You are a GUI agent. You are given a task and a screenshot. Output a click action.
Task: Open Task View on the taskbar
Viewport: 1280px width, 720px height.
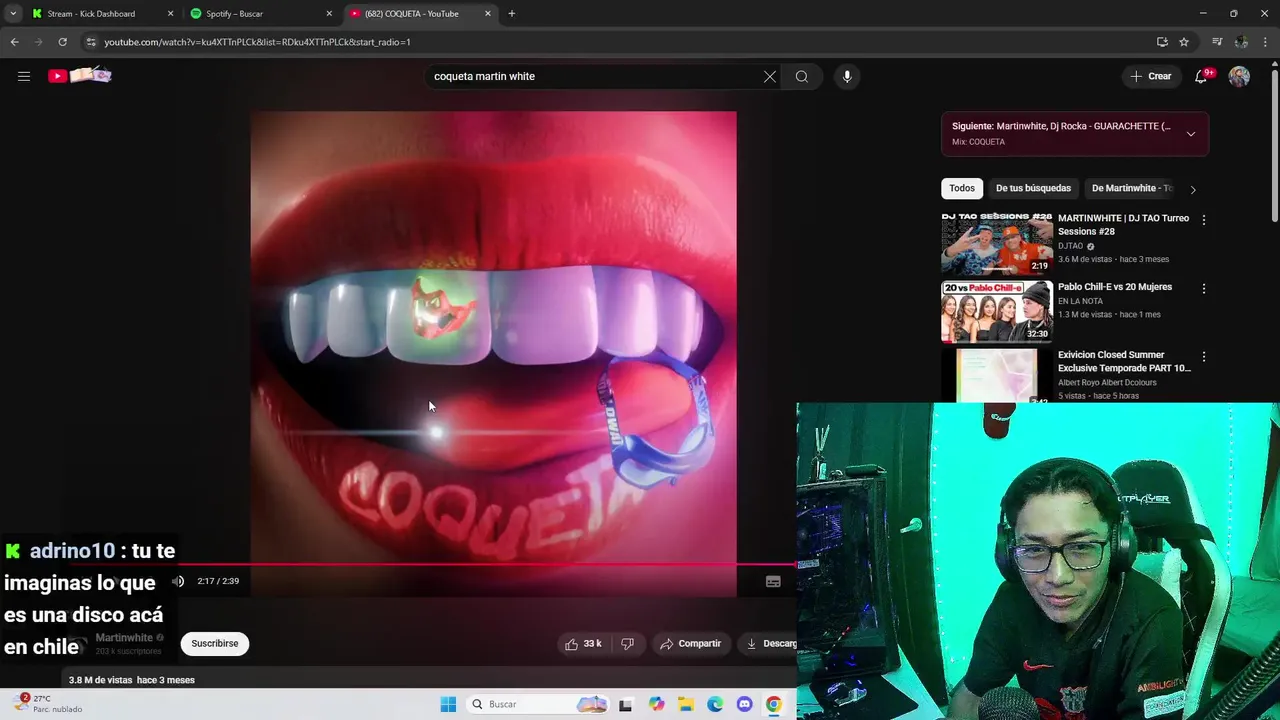click(x=625, y=704)
